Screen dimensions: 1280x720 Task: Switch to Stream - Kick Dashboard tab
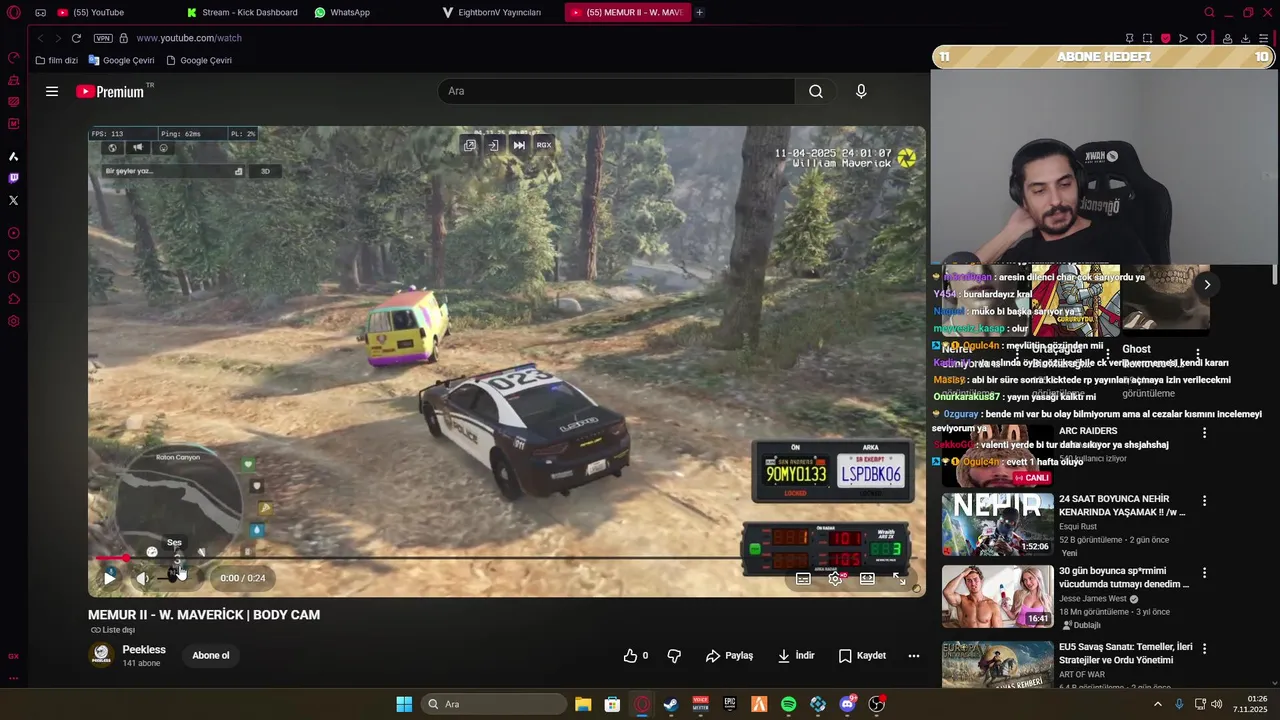click(x=242, y=12)
